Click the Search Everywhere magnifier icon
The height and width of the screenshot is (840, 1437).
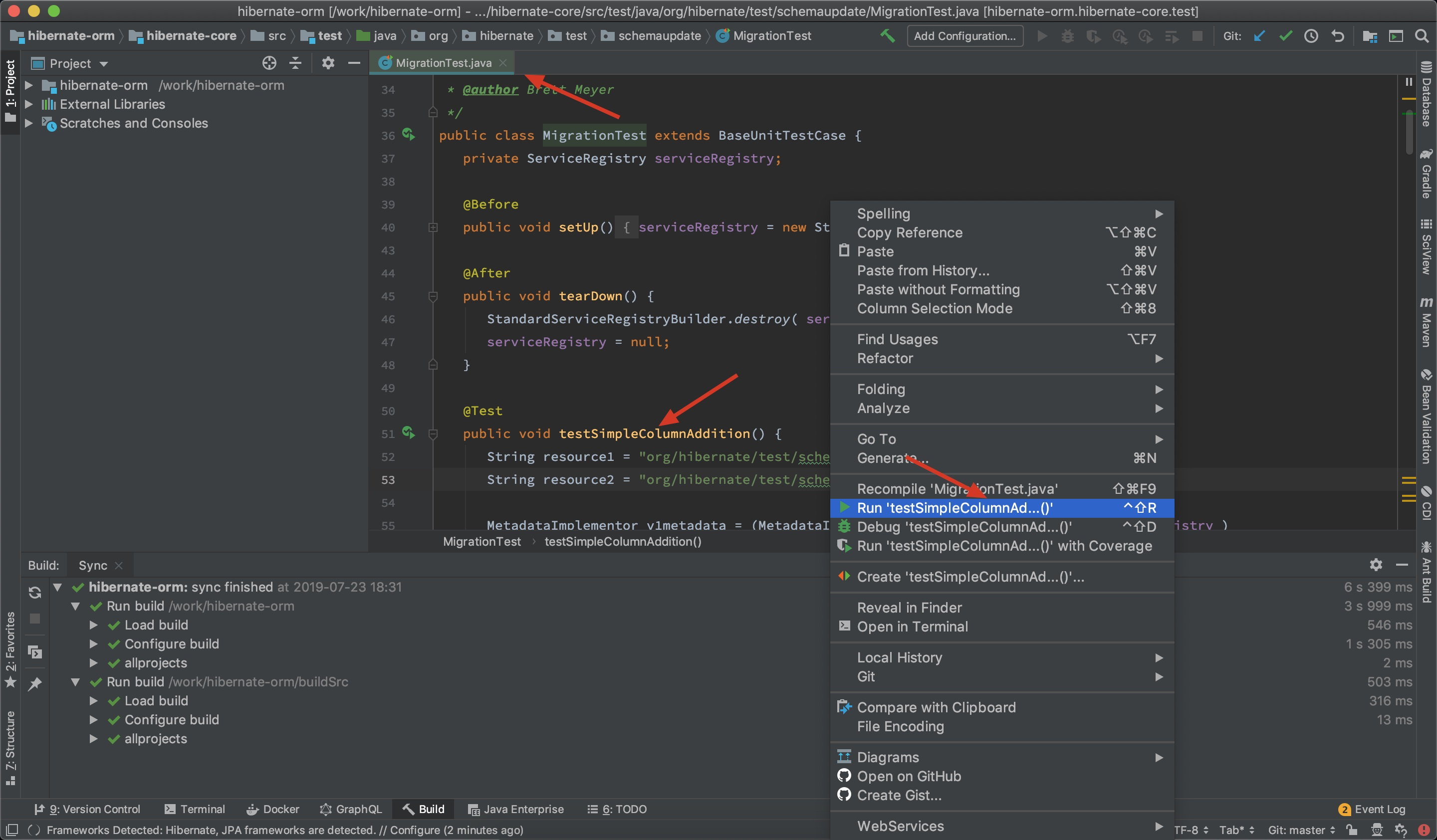[1422, 36]
